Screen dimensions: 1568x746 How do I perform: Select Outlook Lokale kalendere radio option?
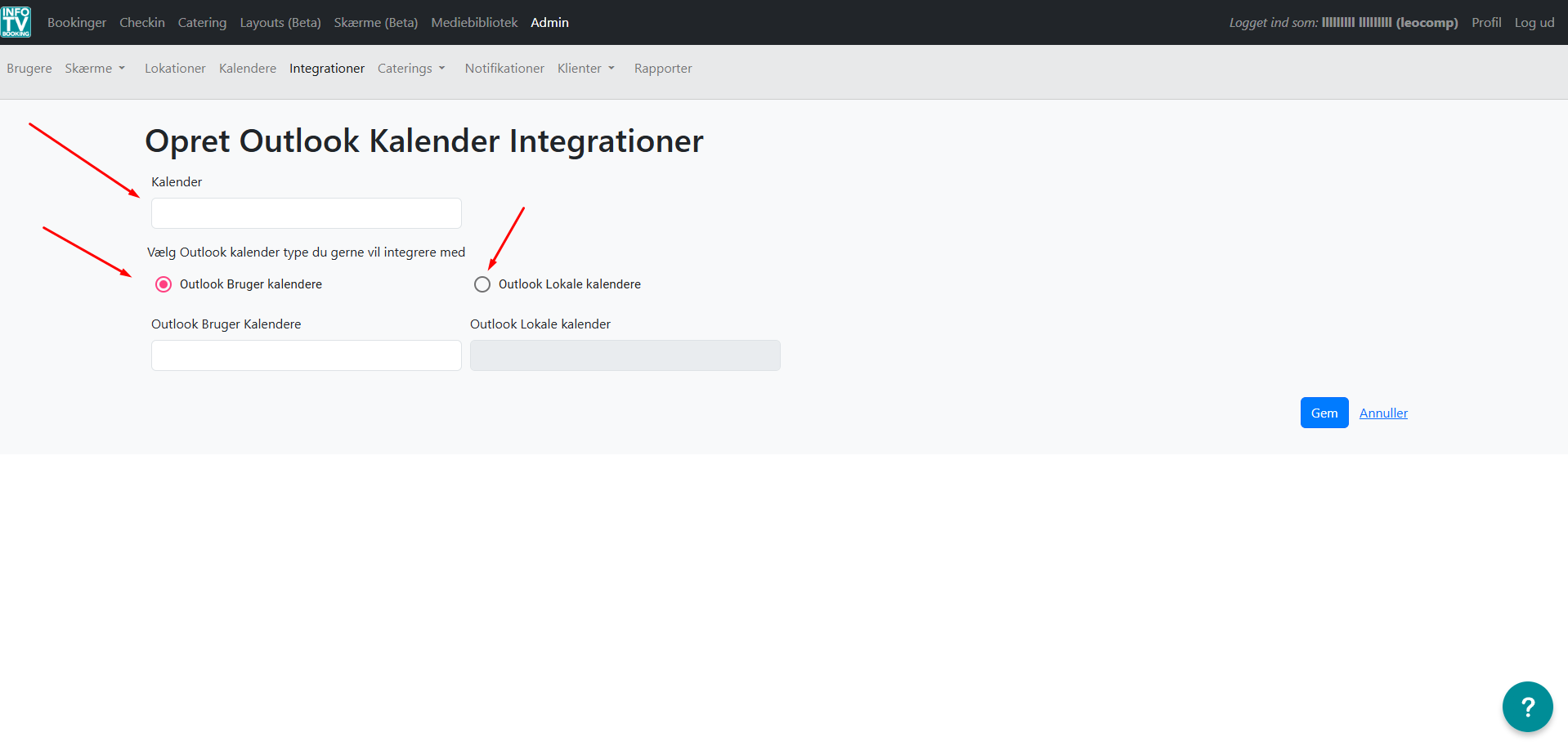[x=482, y=284]
